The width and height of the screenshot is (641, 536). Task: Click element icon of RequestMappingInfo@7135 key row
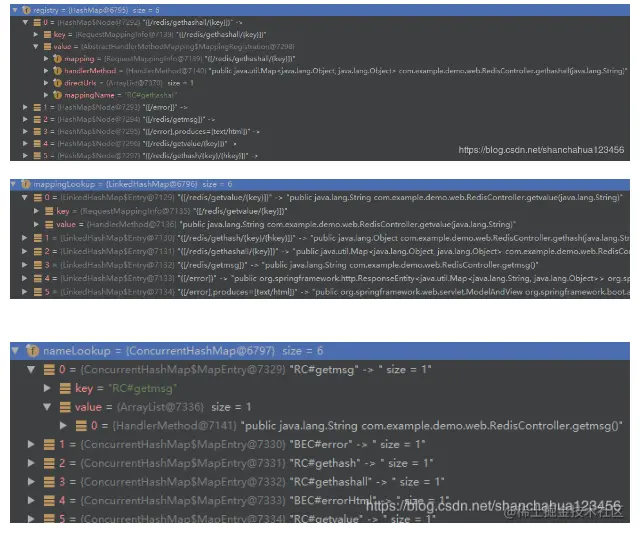49,211
